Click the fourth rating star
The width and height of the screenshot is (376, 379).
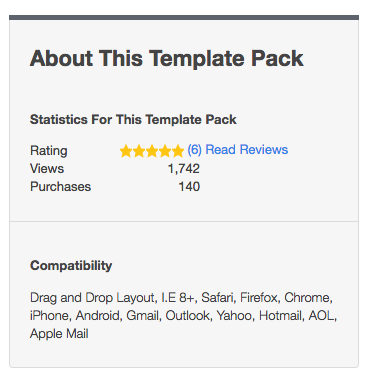point(165,151)
